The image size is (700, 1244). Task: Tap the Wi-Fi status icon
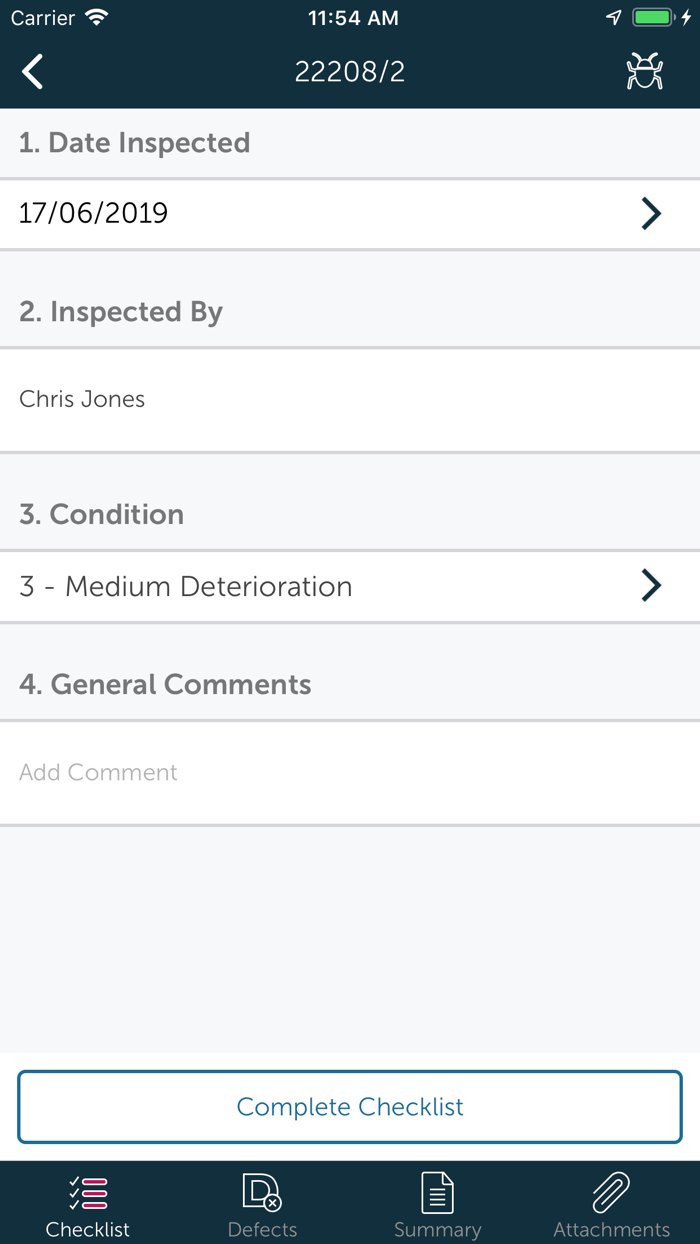[97, 18]
